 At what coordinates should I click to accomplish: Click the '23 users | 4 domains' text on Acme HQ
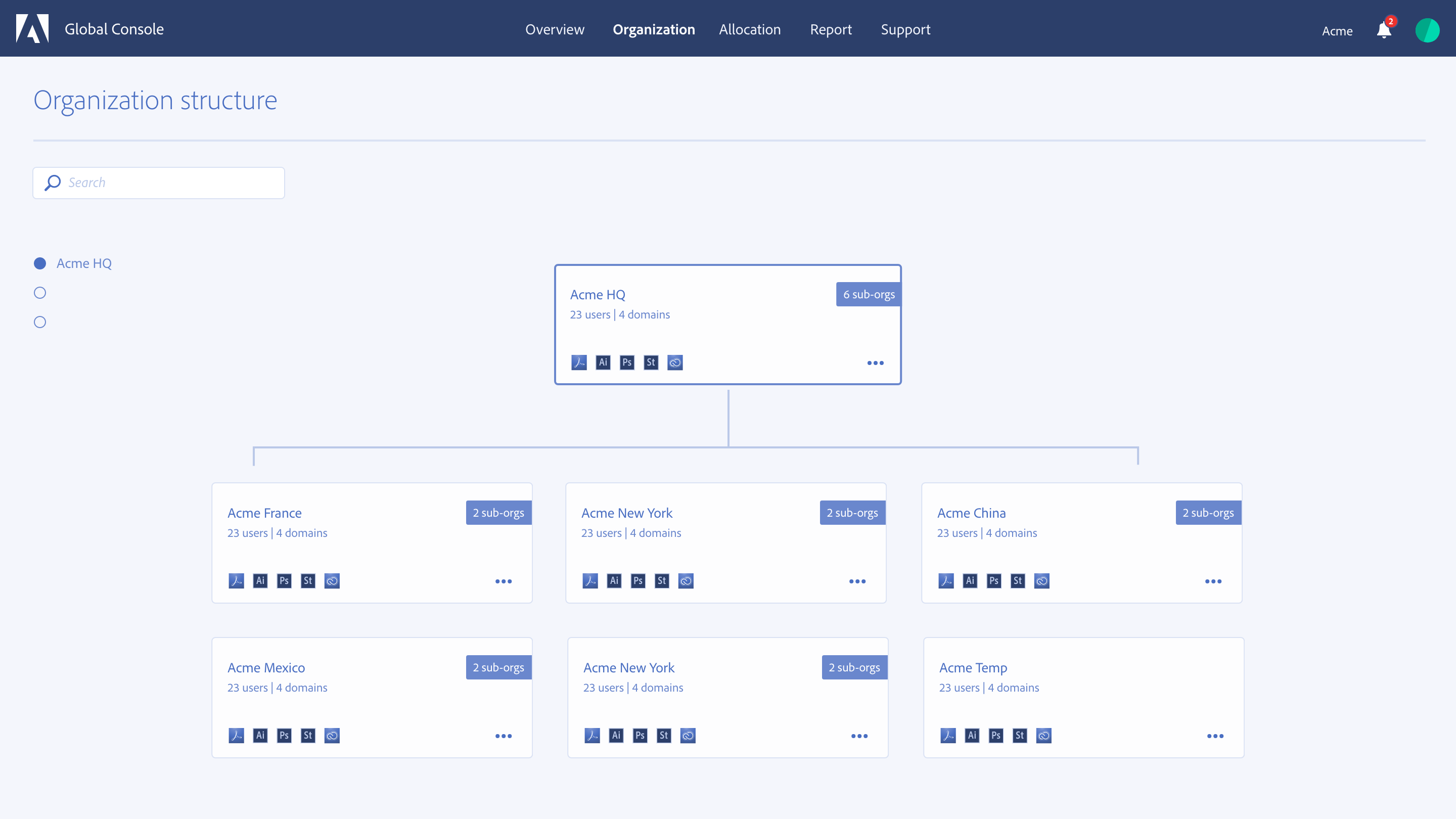620,314
